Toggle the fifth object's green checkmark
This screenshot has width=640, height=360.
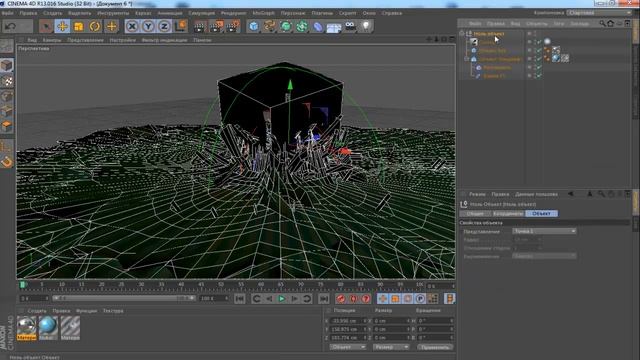pyautogui.click(x=538, y=67)
